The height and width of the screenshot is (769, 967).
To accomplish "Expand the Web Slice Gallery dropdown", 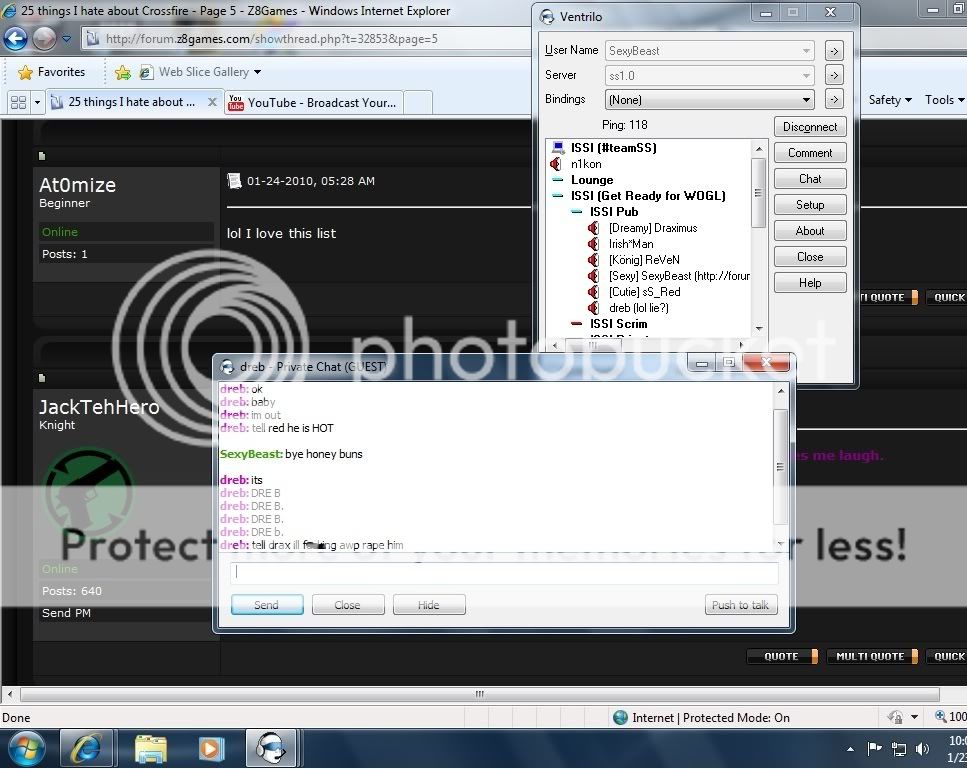I will pyautogui.click(x=257, y=72).
